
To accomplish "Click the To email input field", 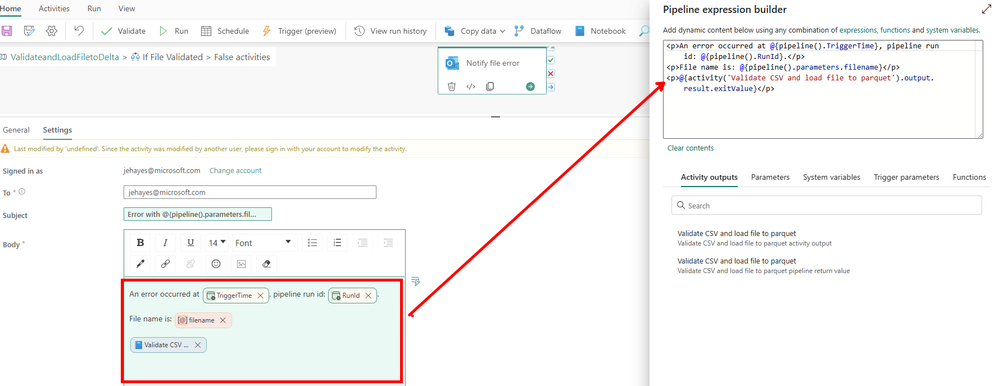I will [x=250, y=192].
